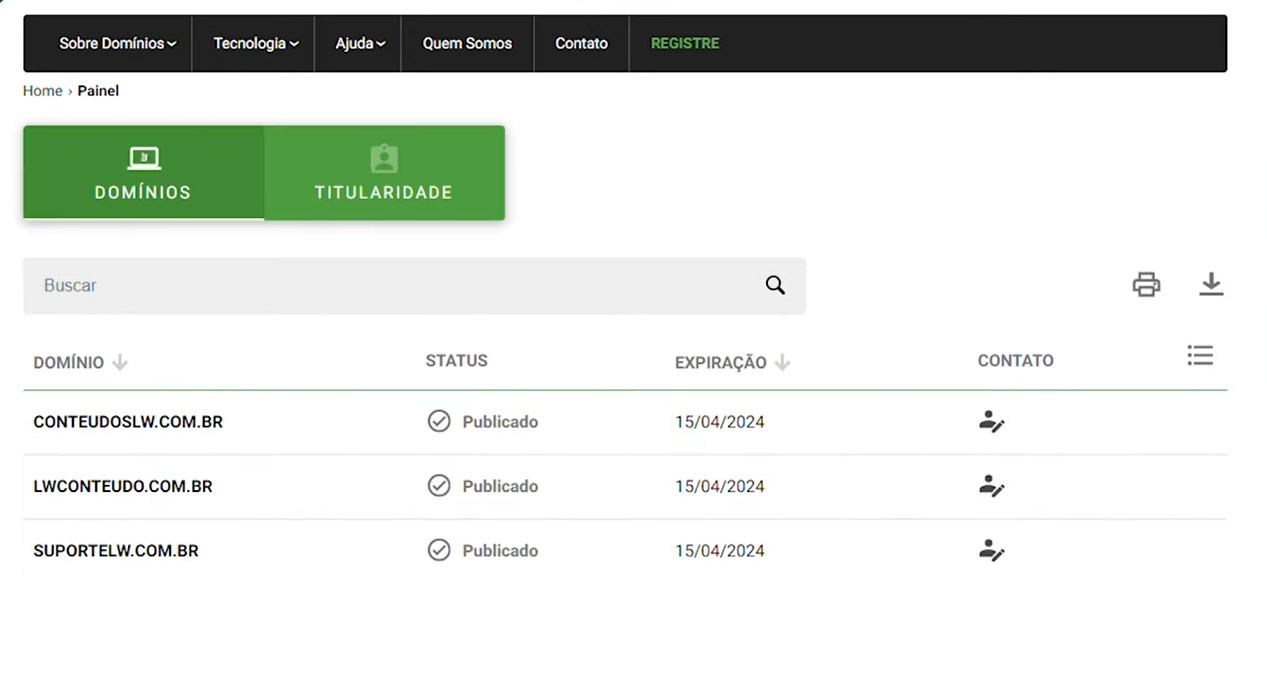The height and width of the screenshot is (695, 1267).
Task: Click the STATUS column header
Action: (x=456, y=361)
